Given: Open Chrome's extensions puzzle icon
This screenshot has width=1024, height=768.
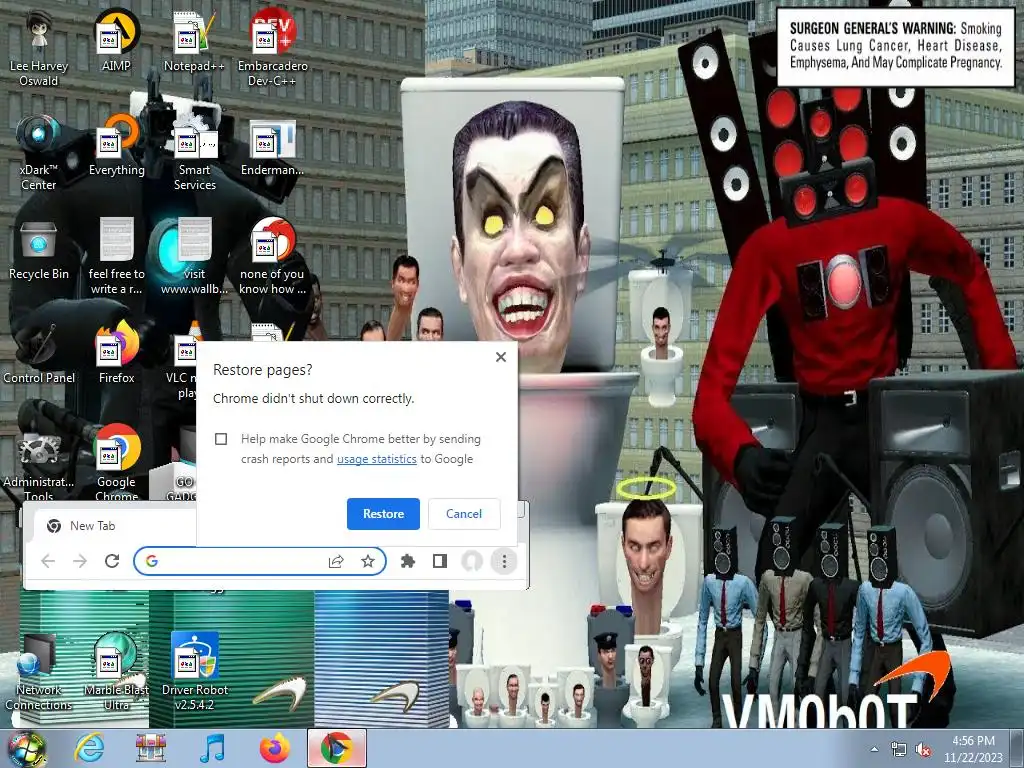Looking at the screenshot, I should point(408,561).
